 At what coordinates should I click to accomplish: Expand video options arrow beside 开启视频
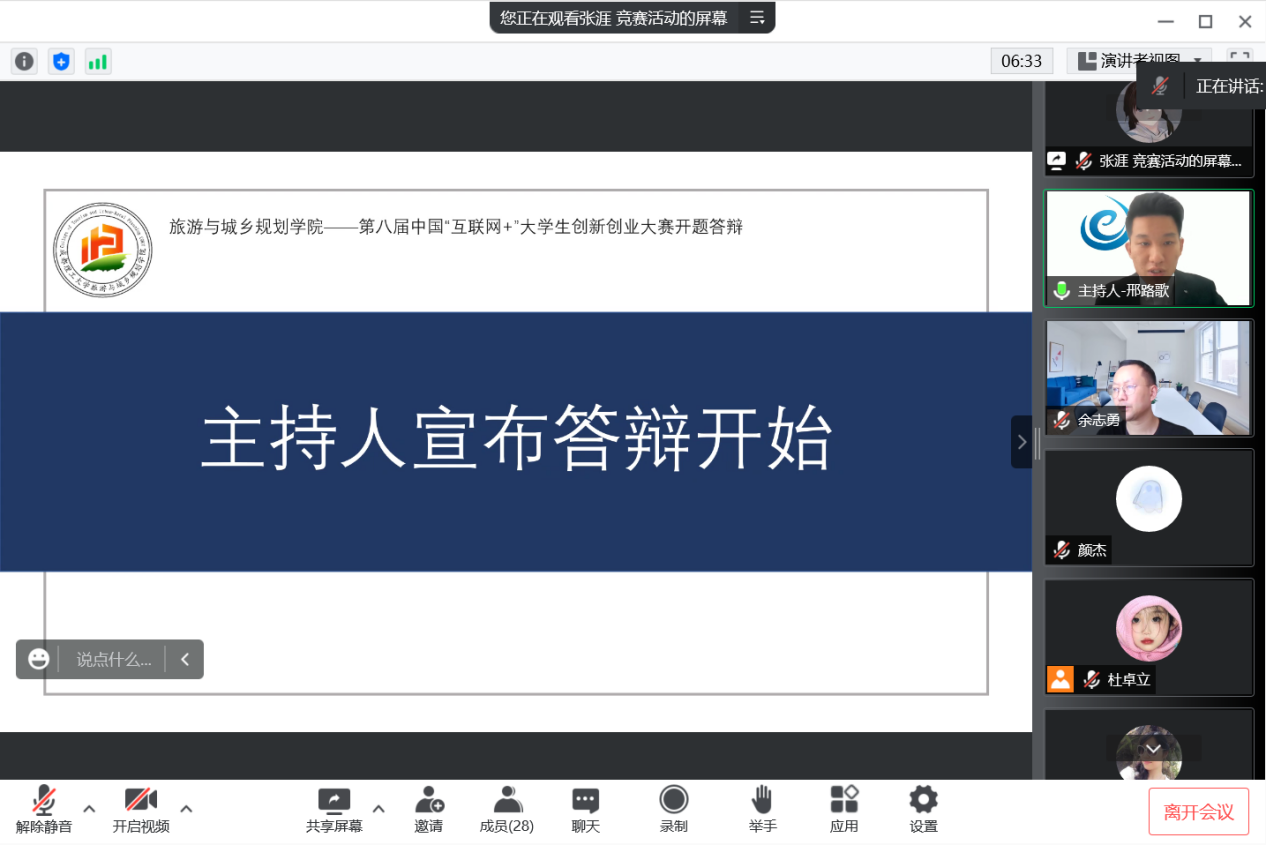coord(186,809)
